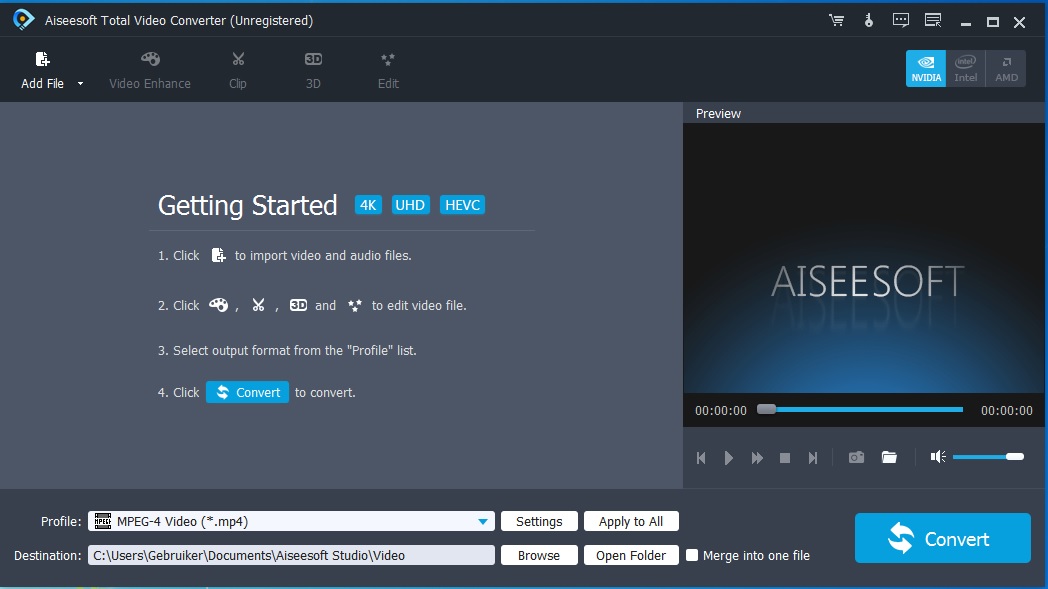Open the 3D settings tool
Image resolution: width=1048 pixels, height=589 pixels.
point(313,70)
